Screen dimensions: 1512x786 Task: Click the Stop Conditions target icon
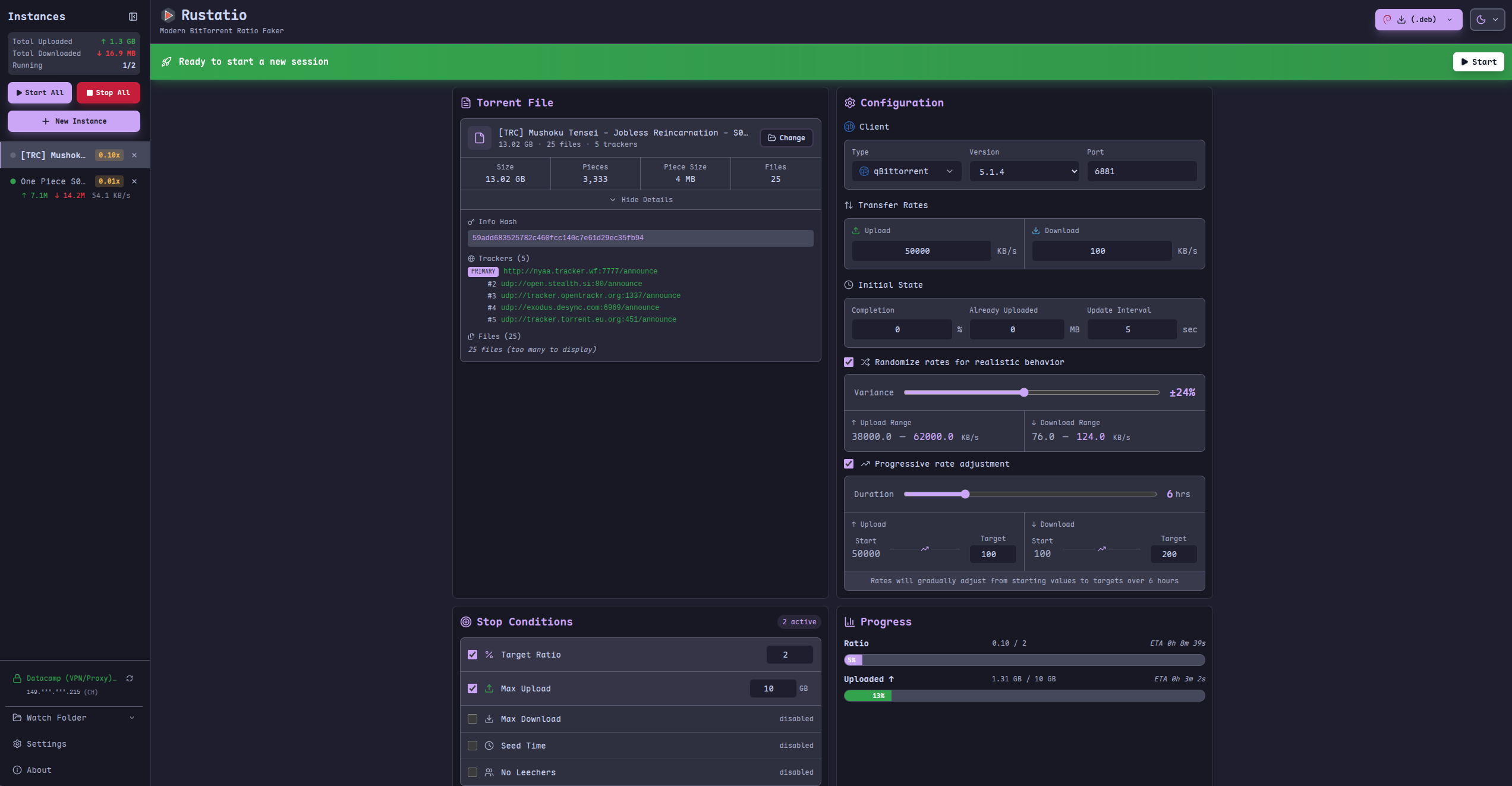[x=466, y=622]
